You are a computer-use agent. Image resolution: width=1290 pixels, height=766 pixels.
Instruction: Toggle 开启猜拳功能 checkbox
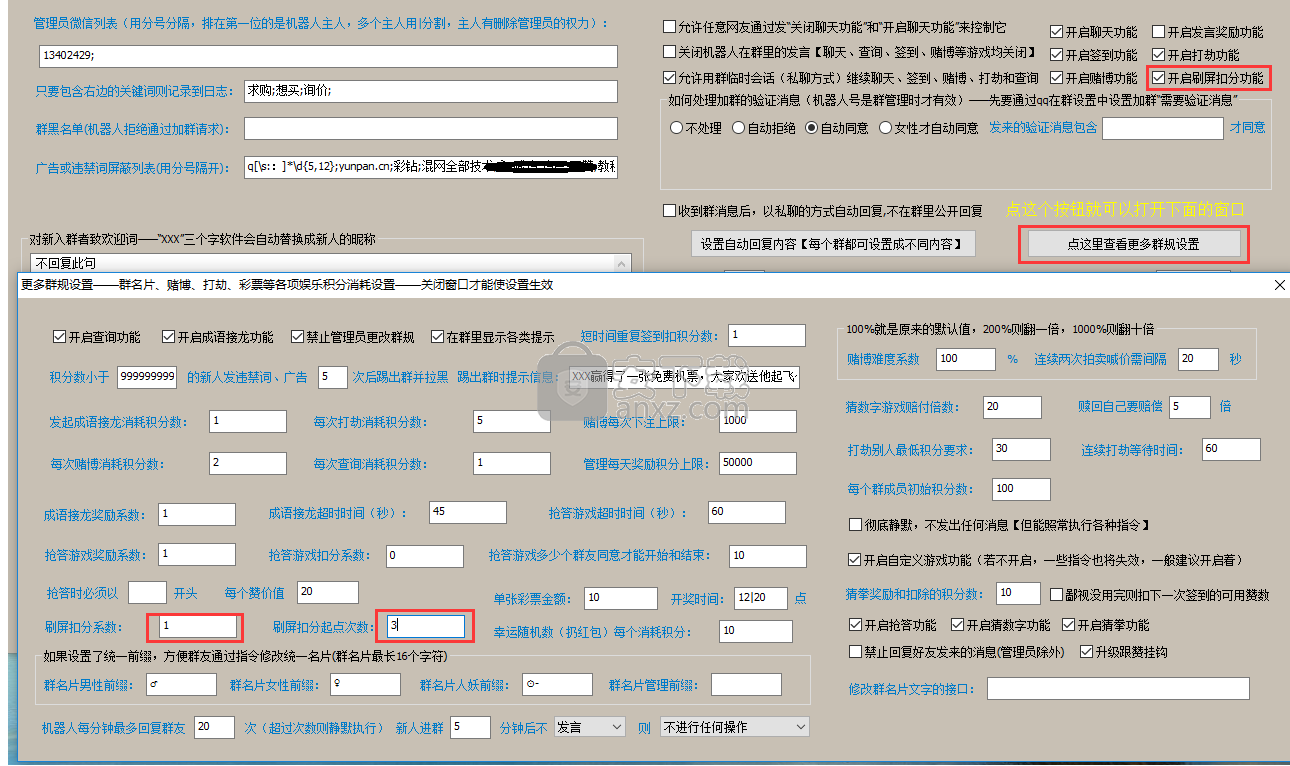pyautogui.click(x=1069, y=625)
